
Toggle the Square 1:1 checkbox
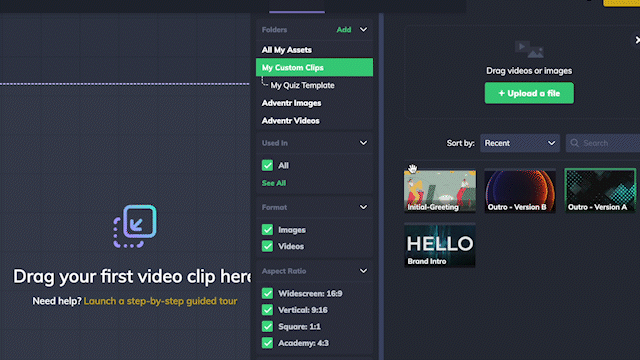tap(267, 327)
